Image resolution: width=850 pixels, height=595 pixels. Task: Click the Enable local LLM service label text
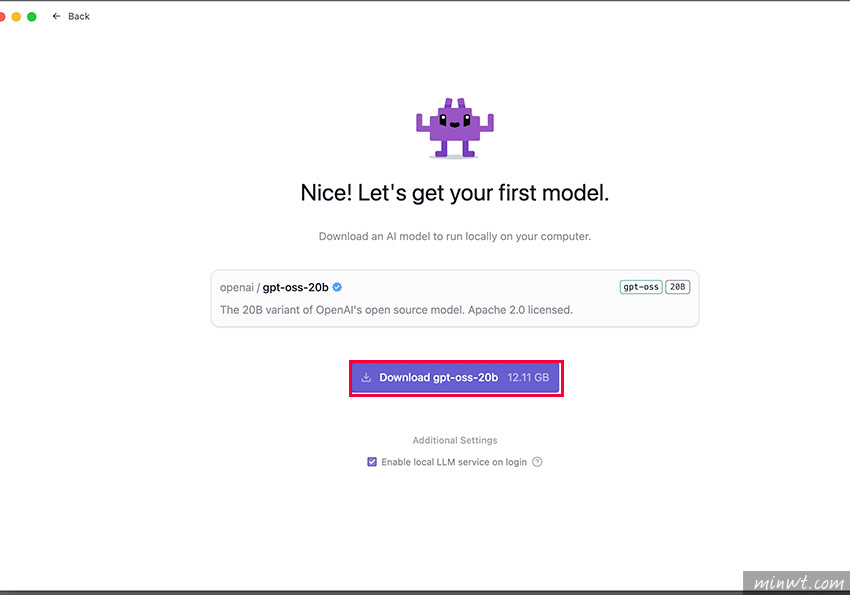454,462
